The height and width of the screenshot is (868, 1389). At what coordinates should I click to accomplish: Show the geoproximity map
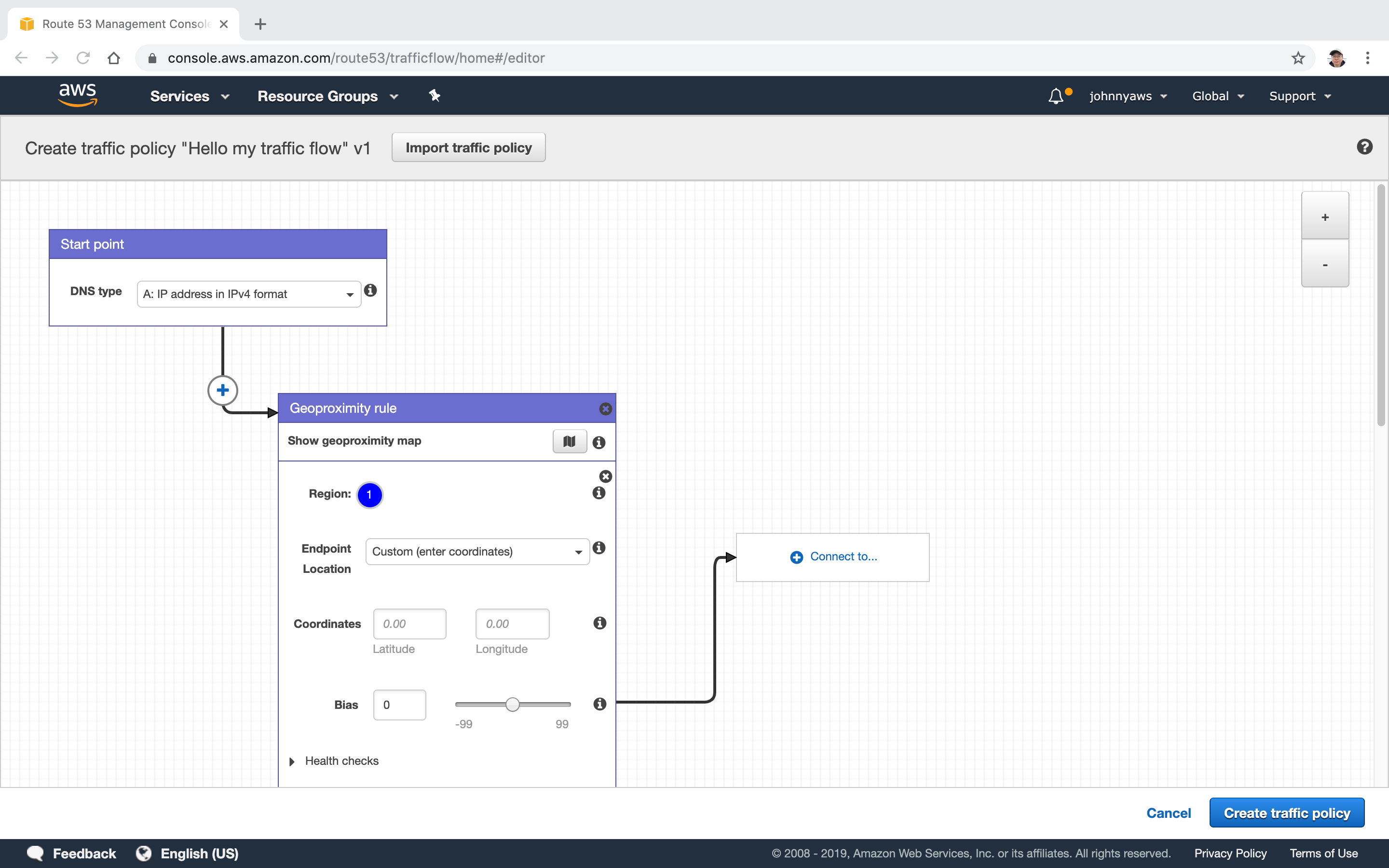[570, 441]
